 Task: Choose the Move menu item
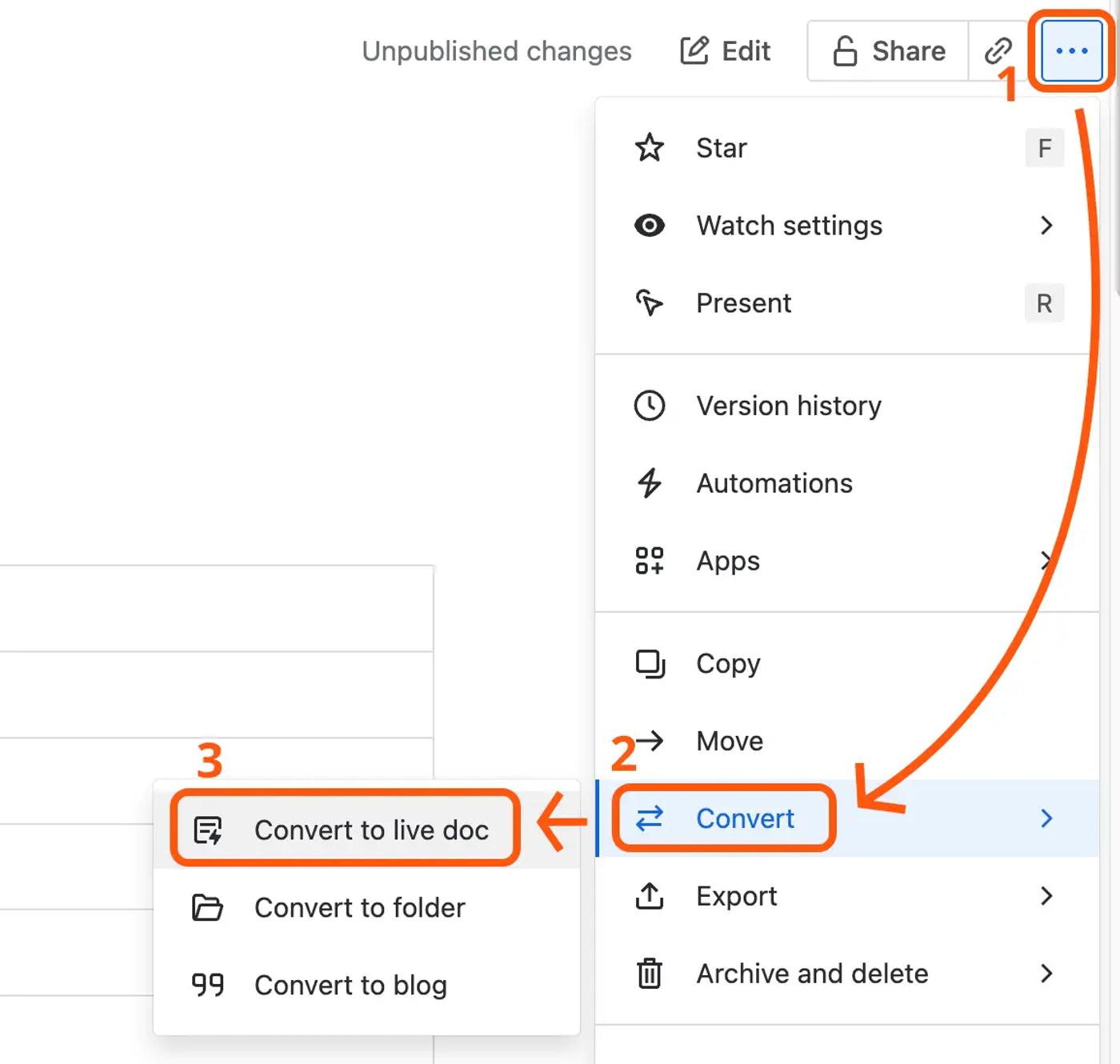point(729,741)
